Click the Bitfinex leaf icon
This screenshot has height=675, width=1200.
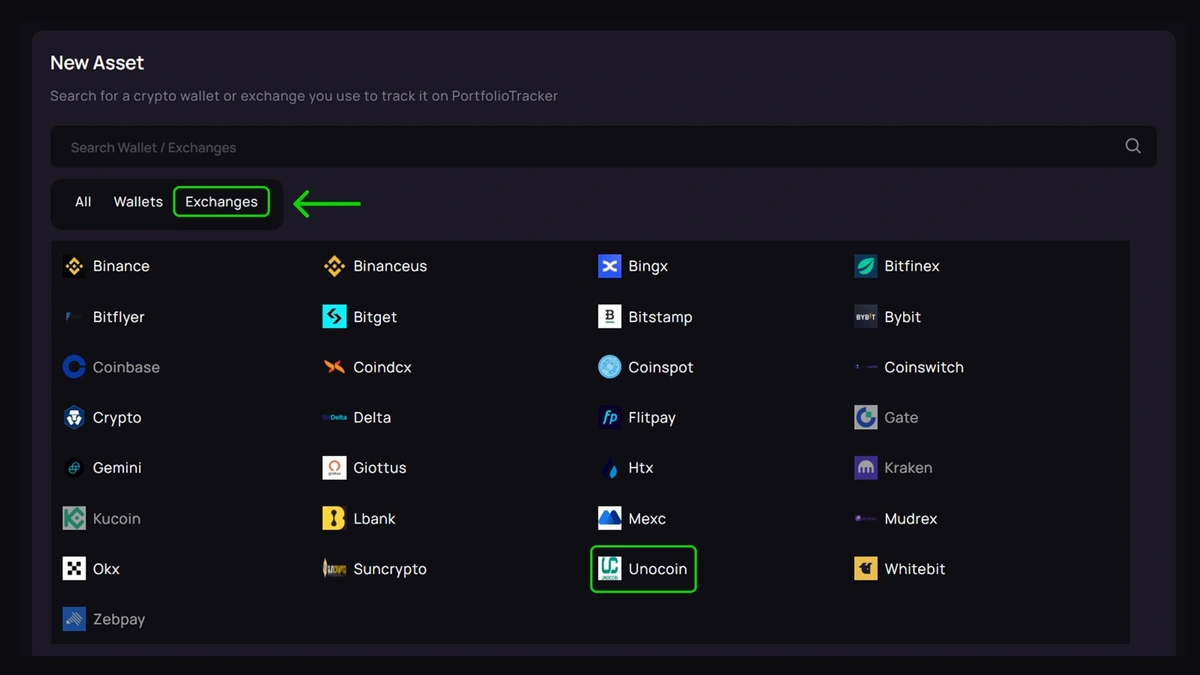pos(866,266)
